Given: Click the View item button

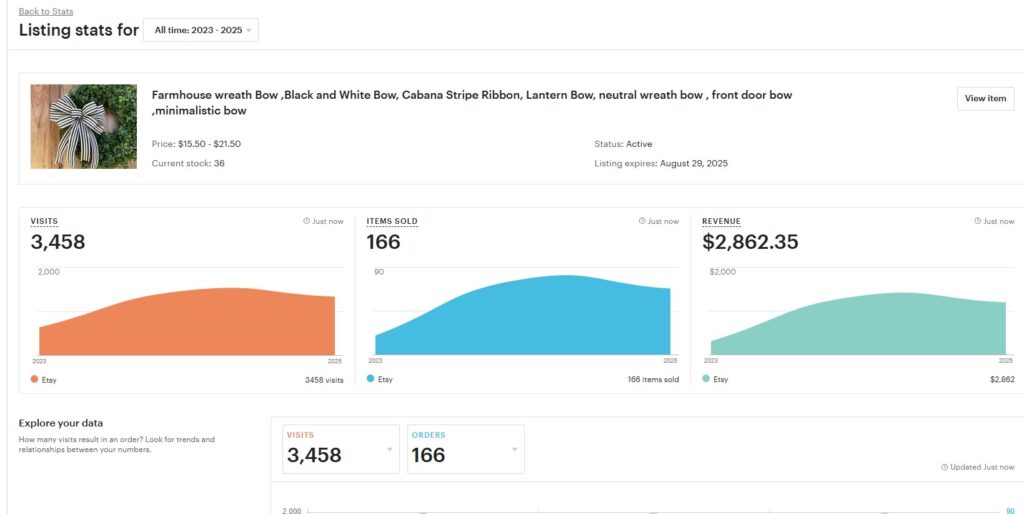Looking at the screenshot, I should tap(985, 99).
